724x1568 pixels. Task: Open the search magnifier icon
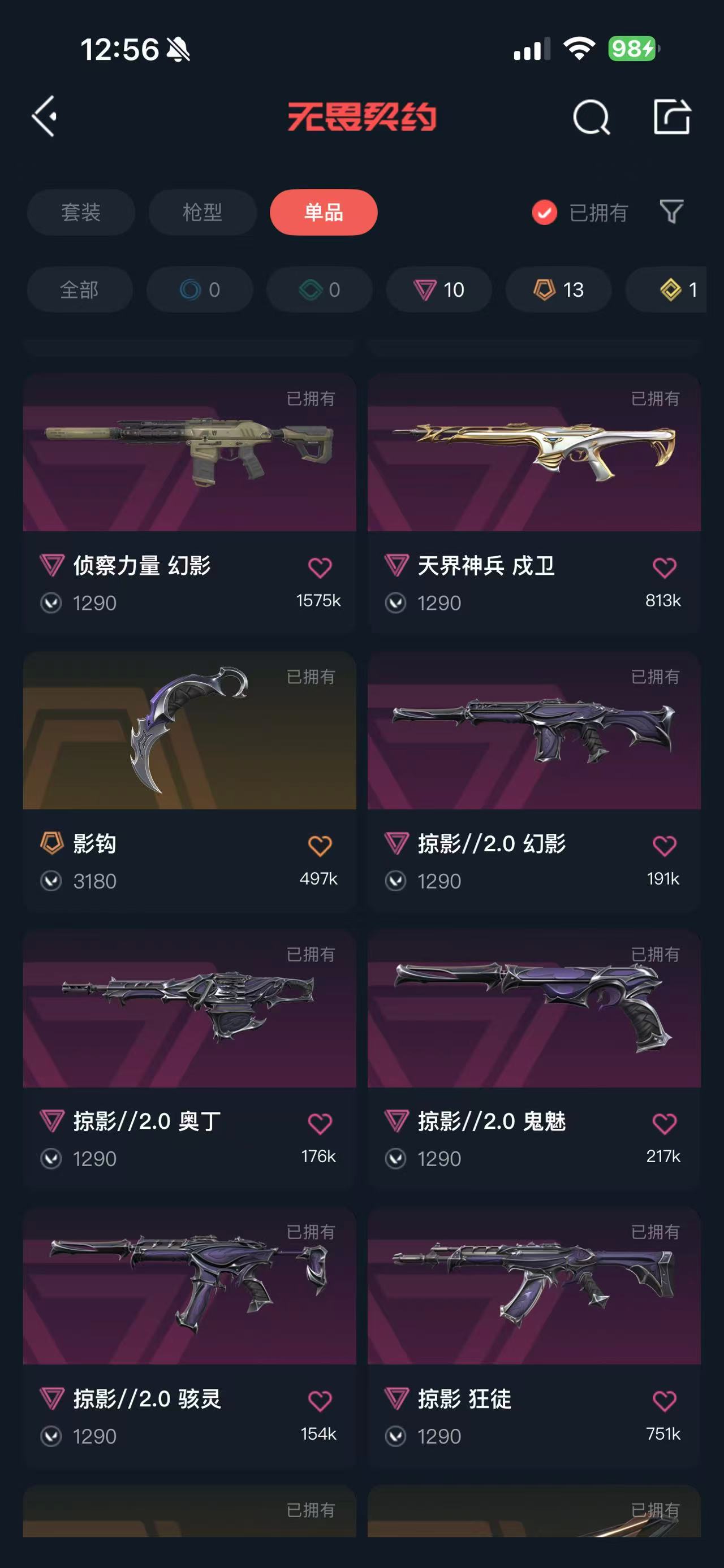(591, 117)
